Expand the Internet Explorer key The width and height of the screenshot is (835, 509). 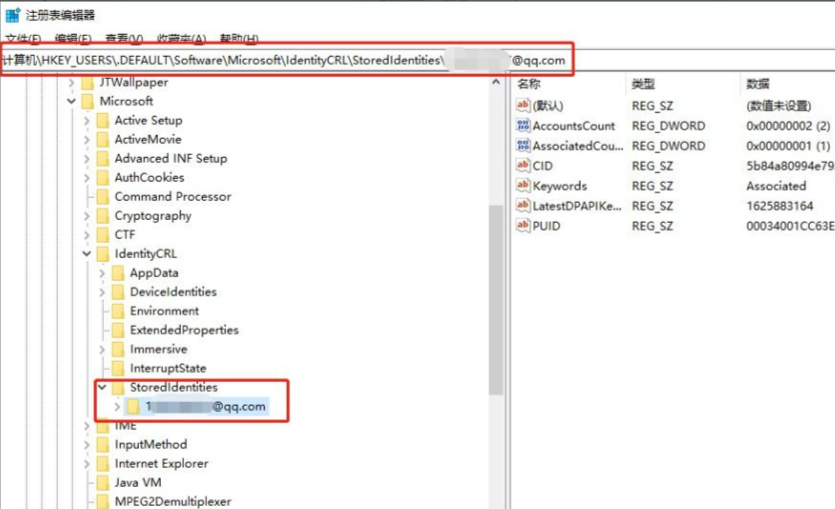(x=87, y=464)
